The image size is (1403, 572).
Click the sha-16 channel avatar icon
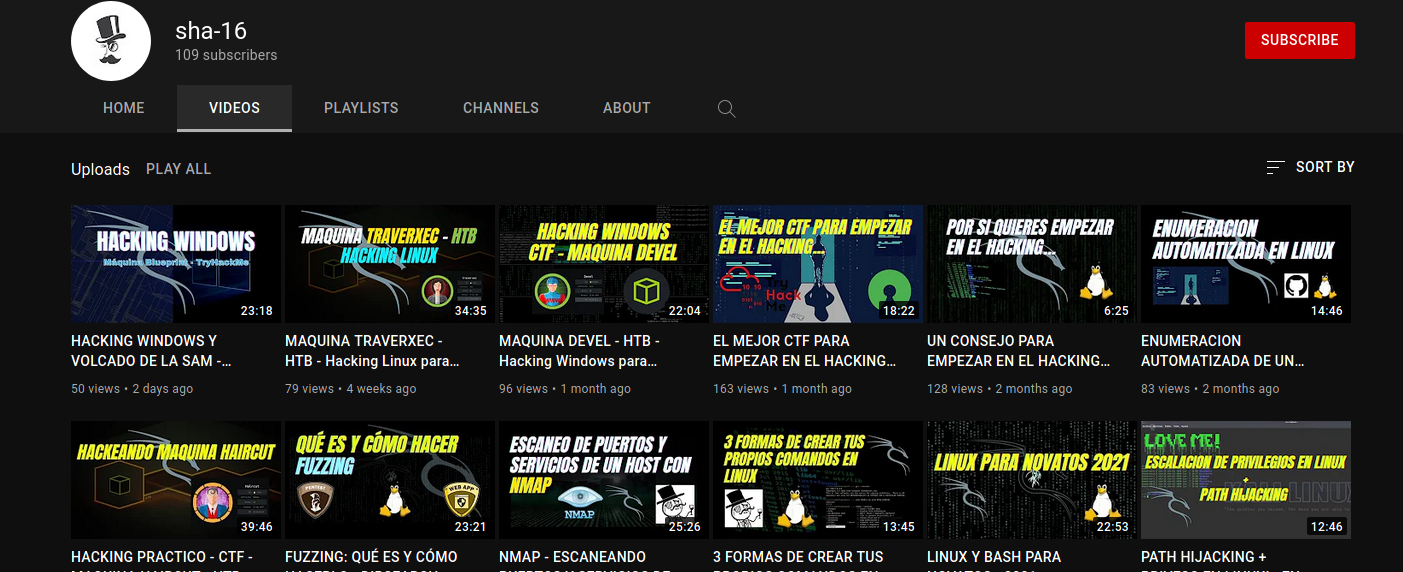click(x=110, y=41)
